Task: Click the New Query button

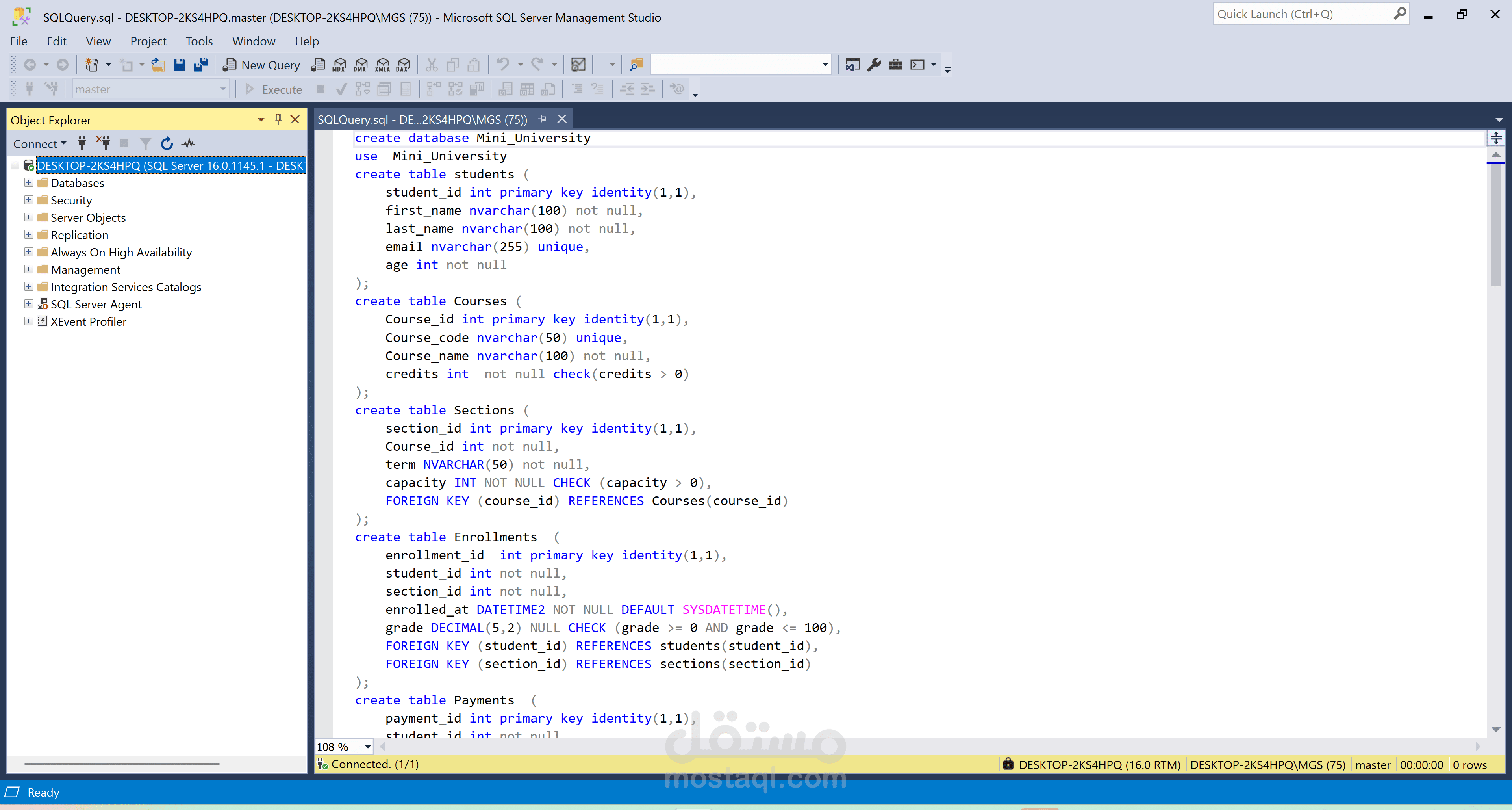Action: (x=261, y=65)
